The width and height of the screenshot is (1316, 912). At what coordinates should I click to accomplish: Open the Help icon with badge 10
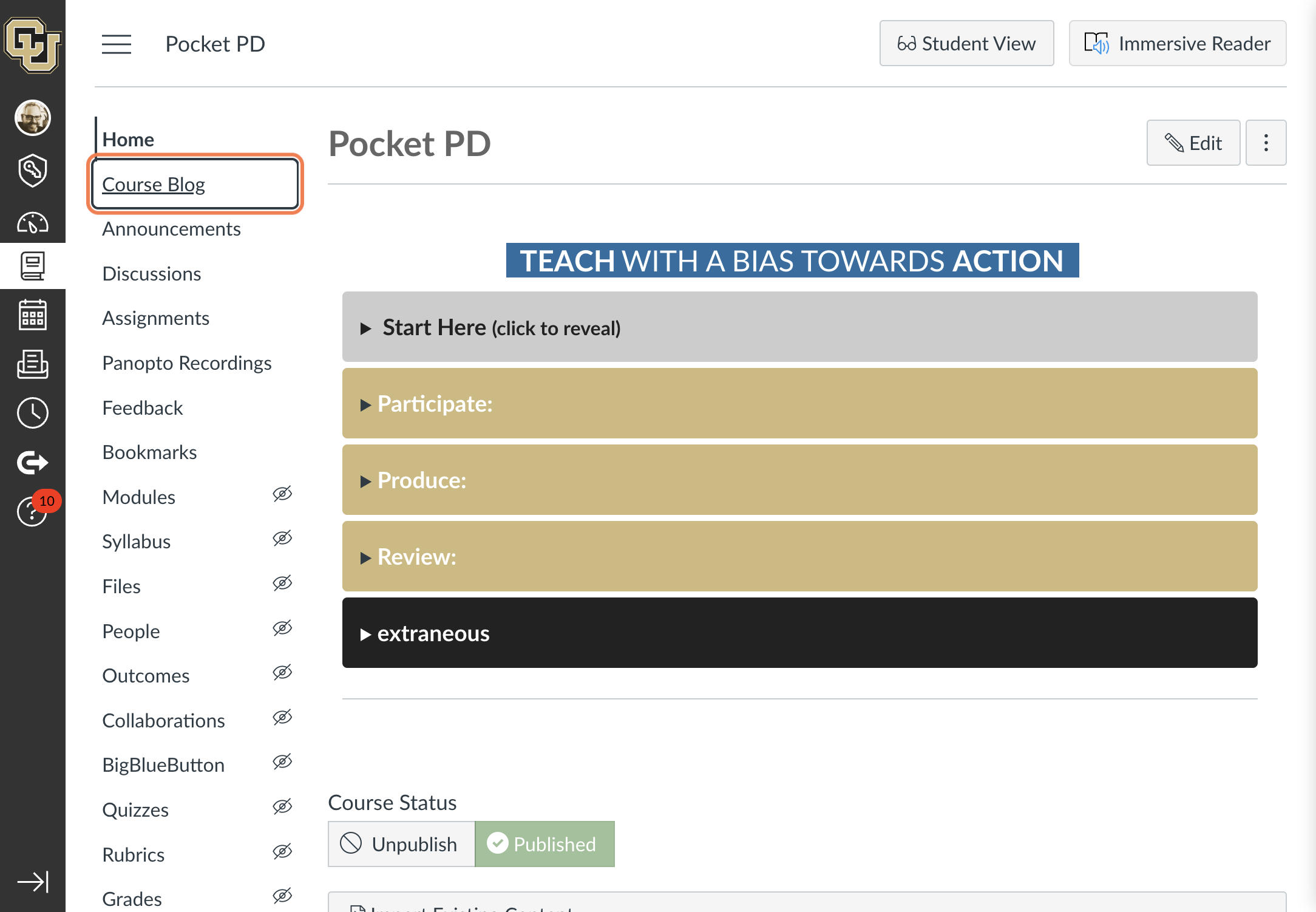click(x=32, y=511)
